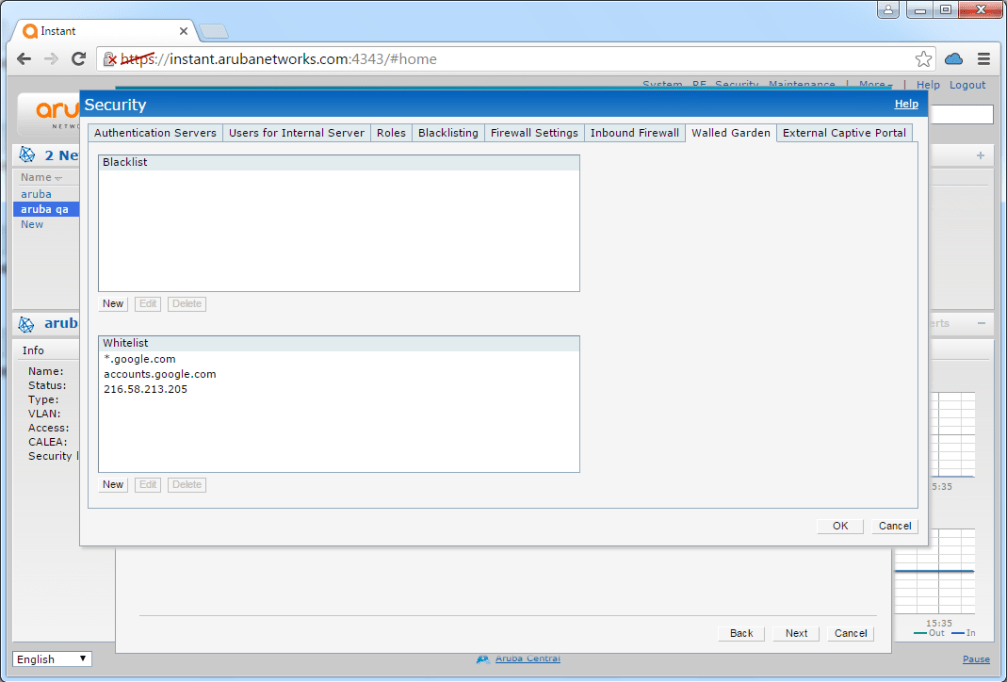Click OK to save Security settings
The width and height of the screenshot is (1007, 682).
click(x=839, y=526)
